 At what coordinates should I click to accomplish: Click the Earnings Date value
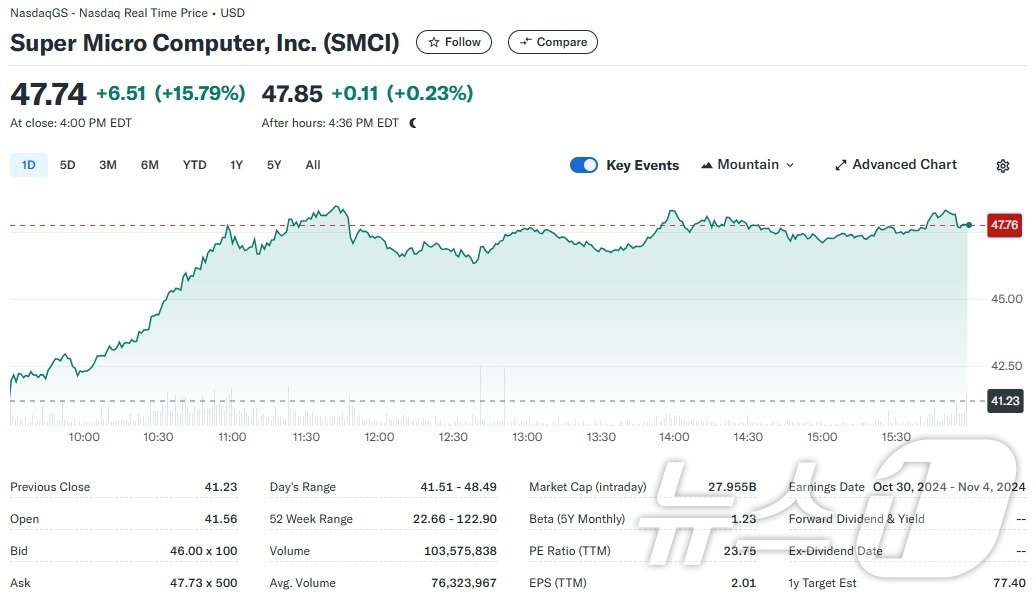(x=949, y=487)
